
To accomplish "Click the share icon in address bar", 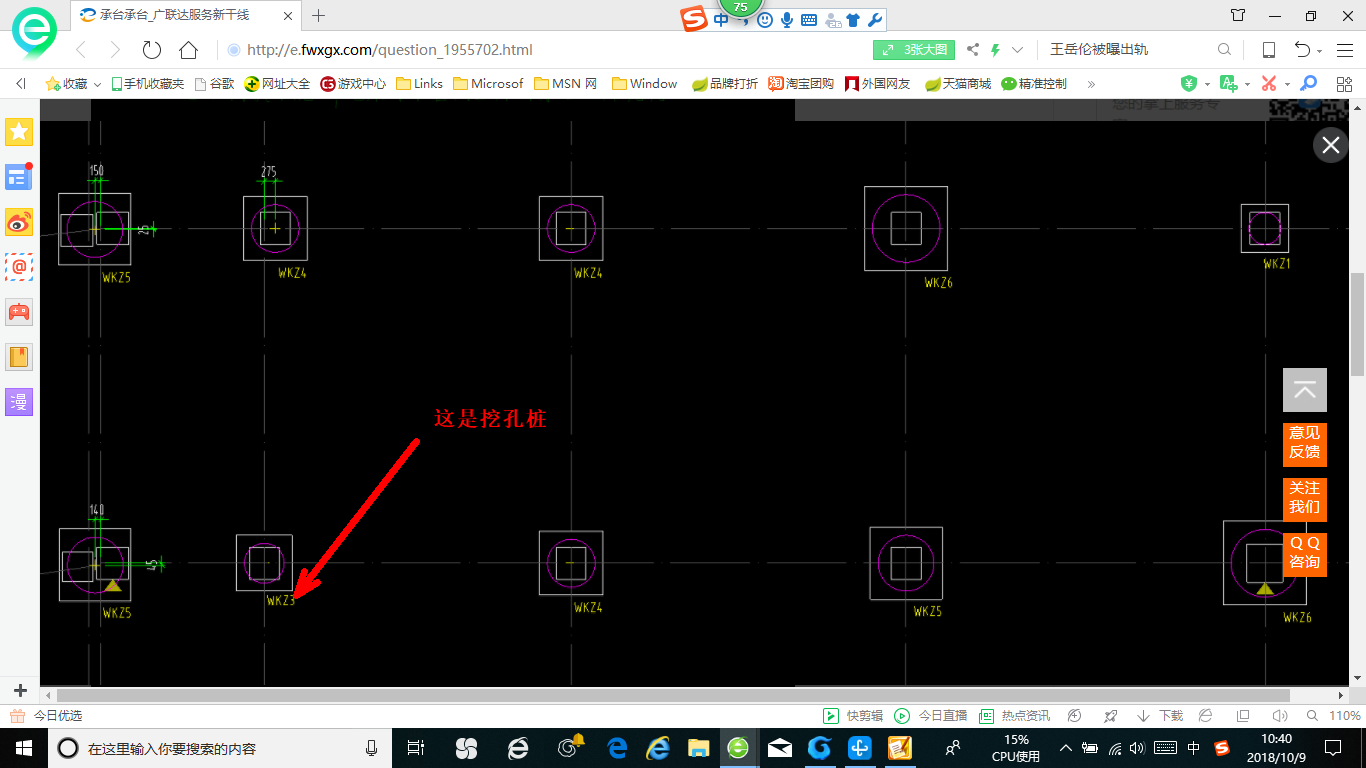I will (973, 50).
